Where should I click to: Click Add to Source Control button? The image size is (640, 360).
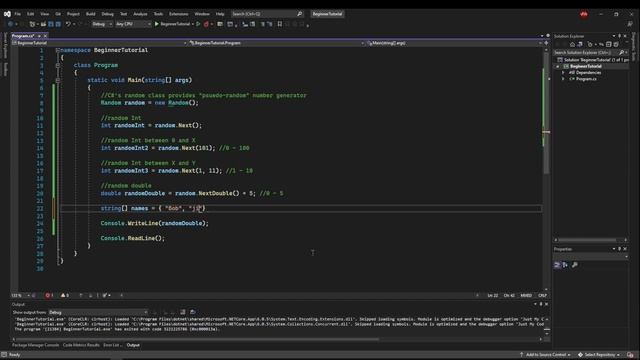click(x=545, y=355)
